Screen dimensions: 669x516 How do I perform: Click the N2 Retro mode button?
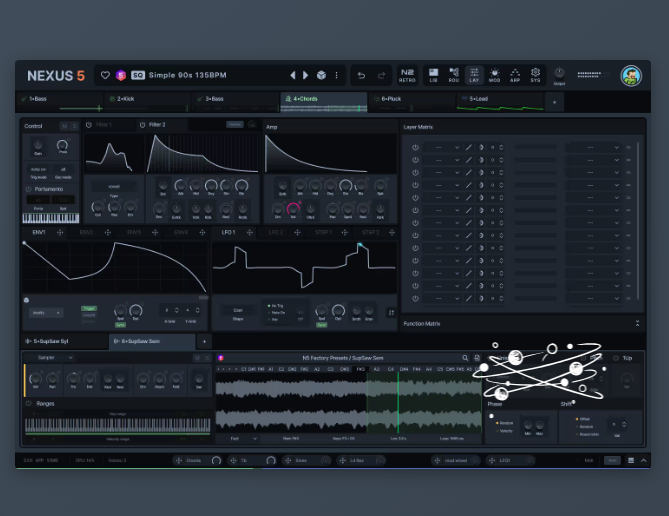coord(407,75)
